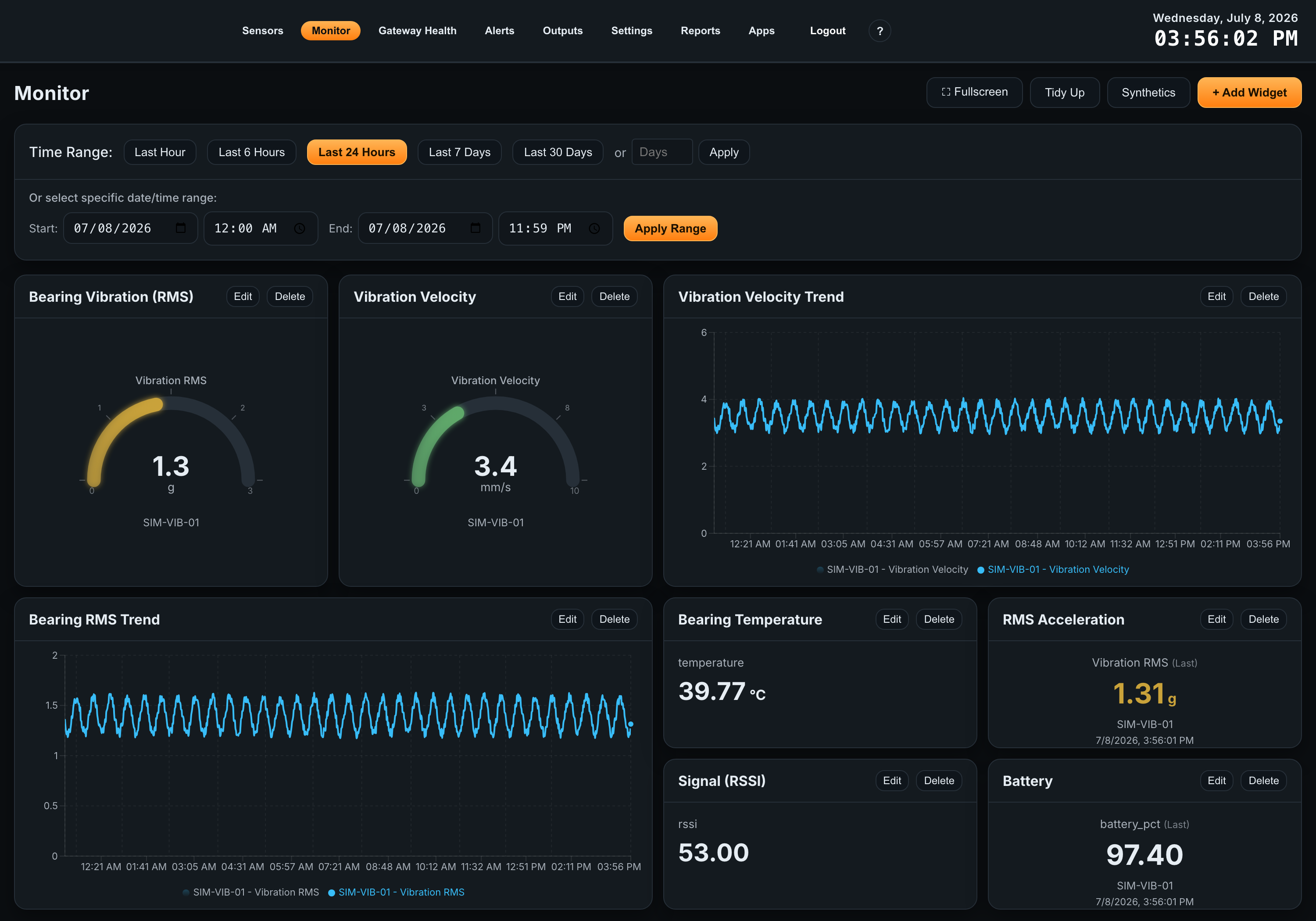
Task: Click the end time clock icon
Action: pyautogui.click(x=594, y=228)
